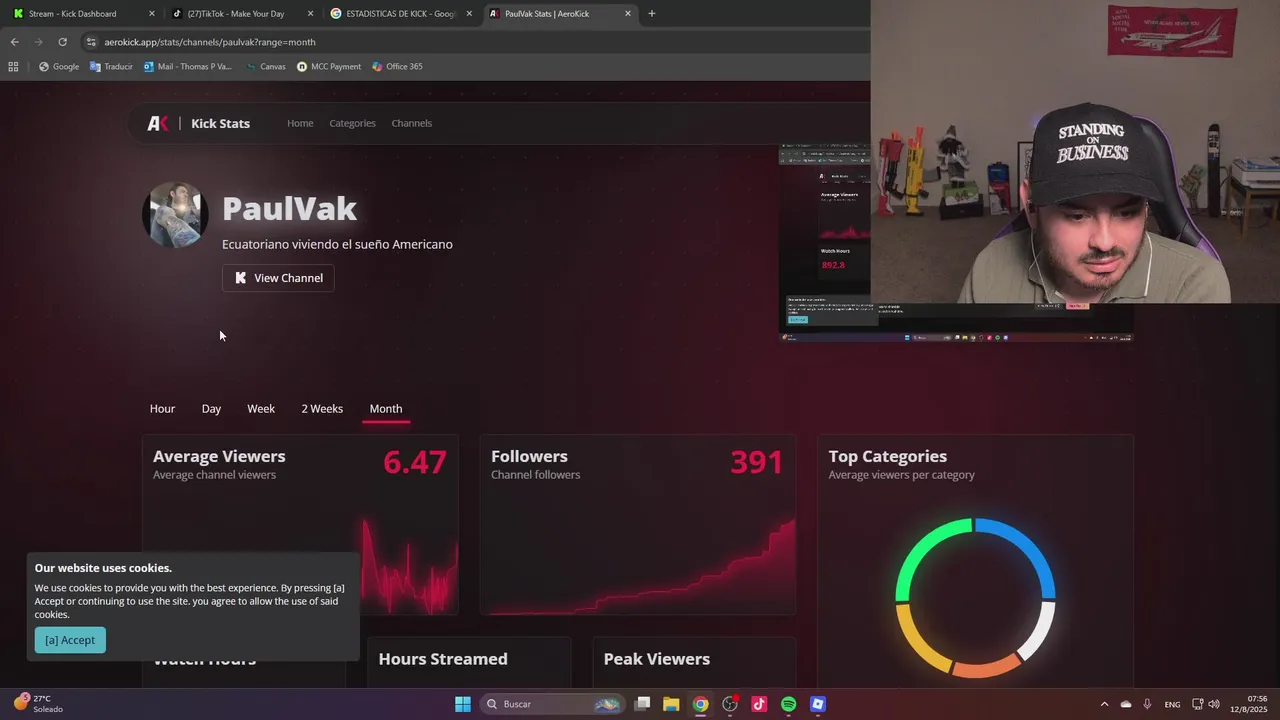Close the TikTok browser tab
The width and height of the screenshot is (1280, 720).
click(x=310, y=14)
